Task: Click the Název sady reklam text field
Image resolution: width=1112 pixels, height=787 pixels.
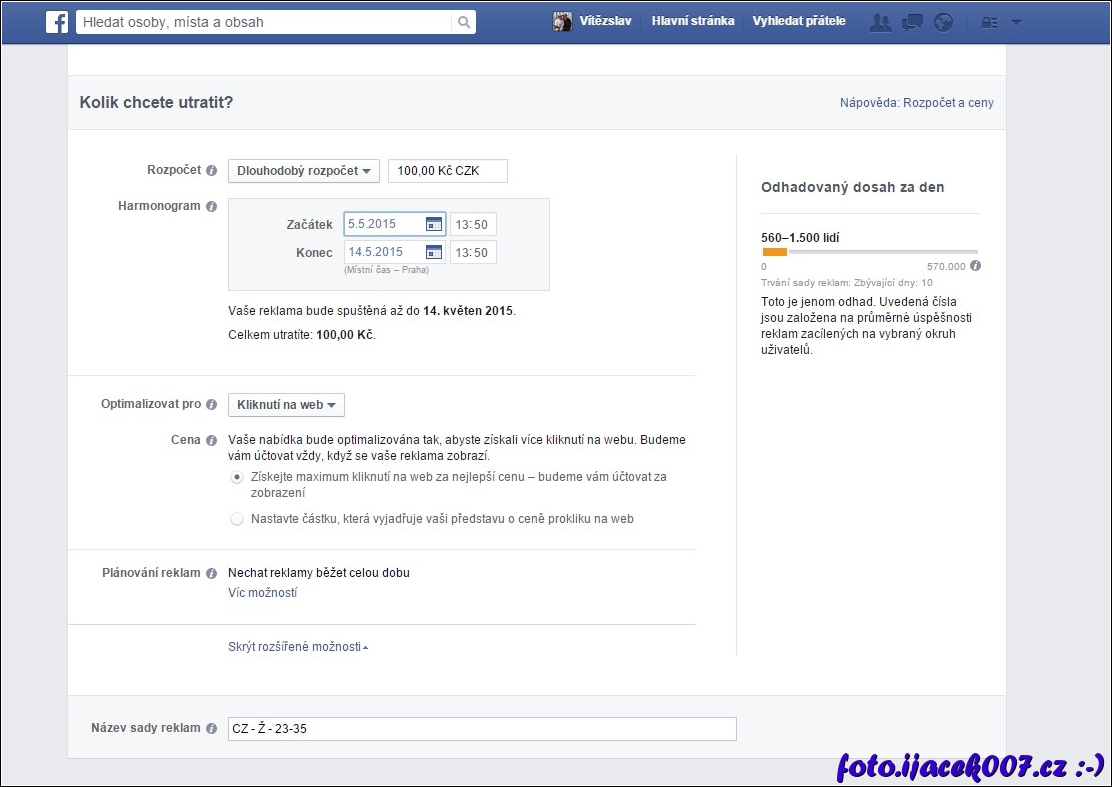Action: click(x=482, y=729)
